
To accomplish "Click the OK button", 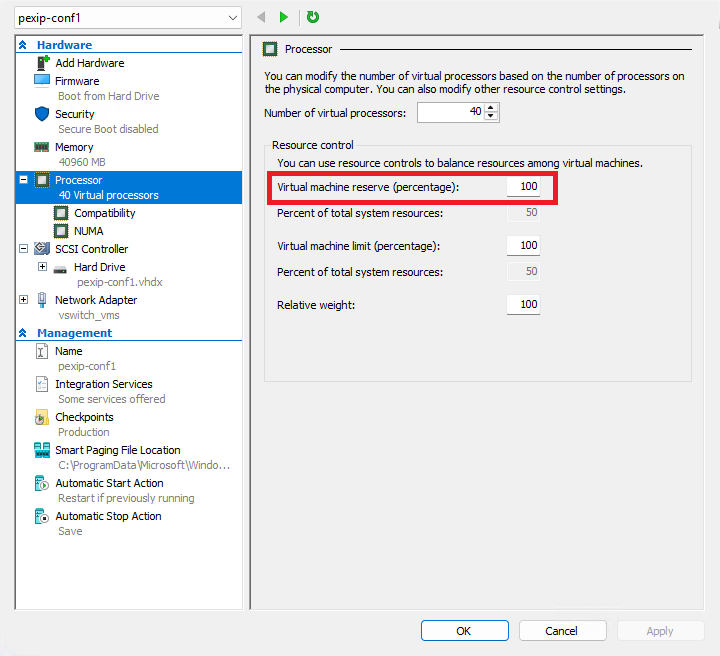I will click(x=464, y=631).
